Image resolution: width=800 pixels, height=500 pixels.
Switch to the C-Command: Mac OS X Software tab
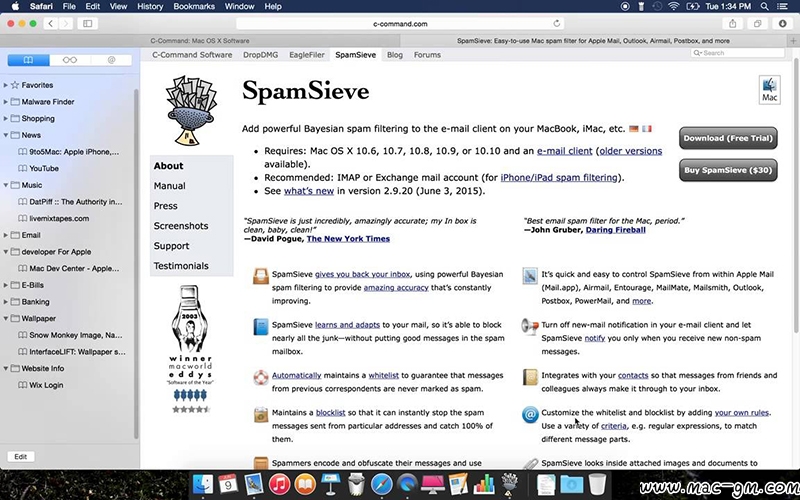click(200, 41)
